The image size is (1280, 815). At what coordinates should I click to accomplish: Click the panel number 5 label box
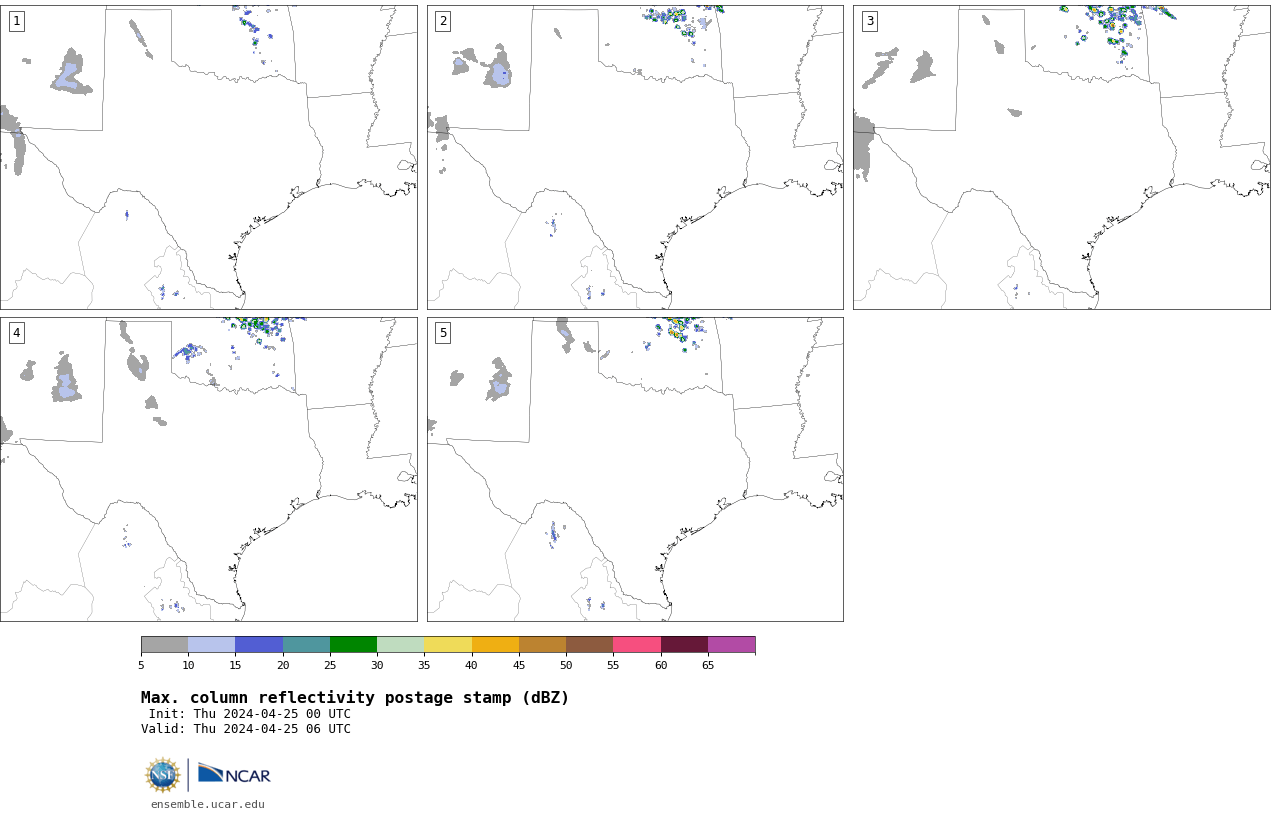[x=443, y=333]
